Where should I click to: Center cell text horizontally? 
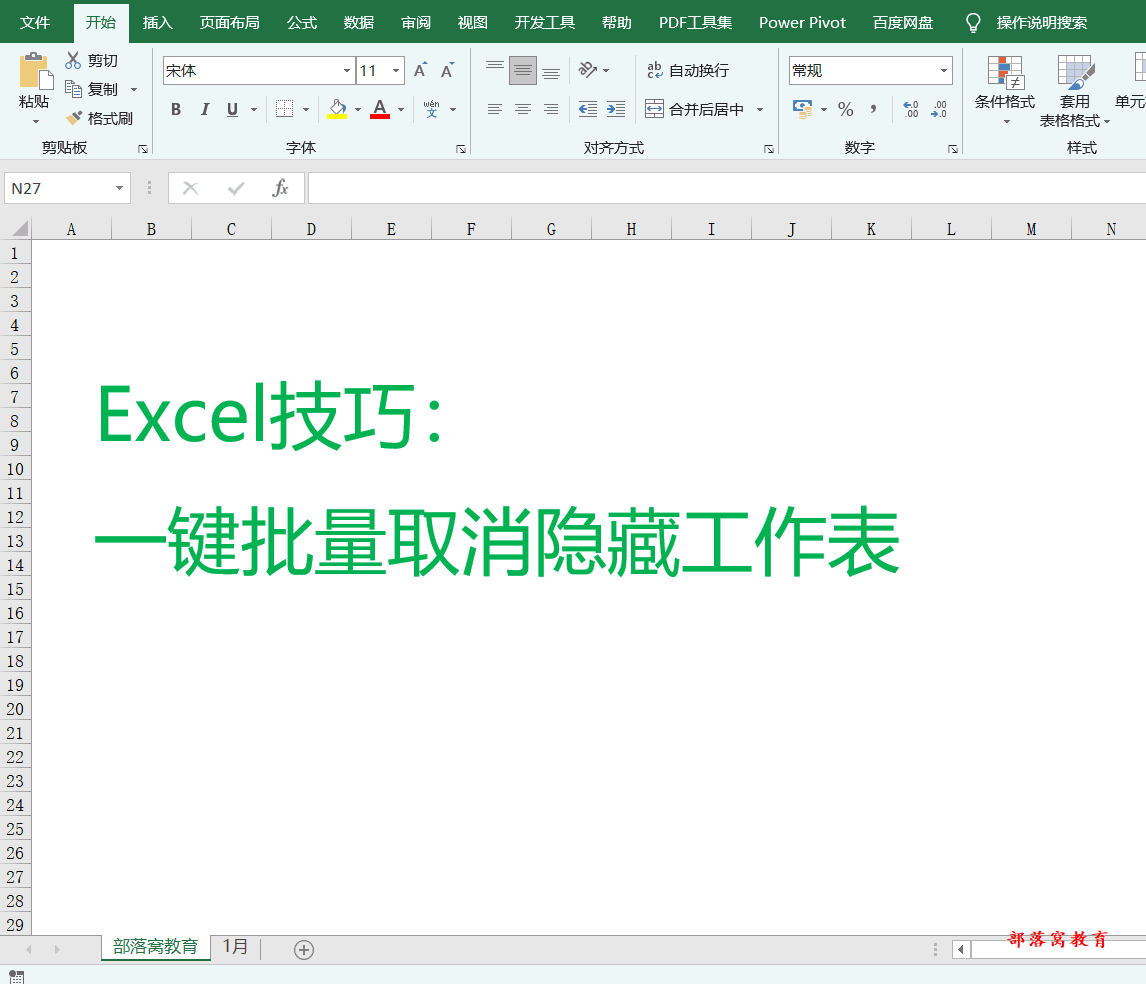click(x=523, y=109)
